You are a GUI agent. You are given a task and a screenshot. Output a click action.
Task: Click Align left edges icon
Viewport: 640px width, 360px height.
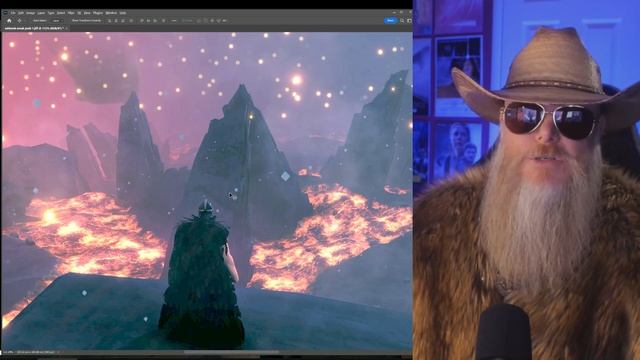click(x=109, y=21)
